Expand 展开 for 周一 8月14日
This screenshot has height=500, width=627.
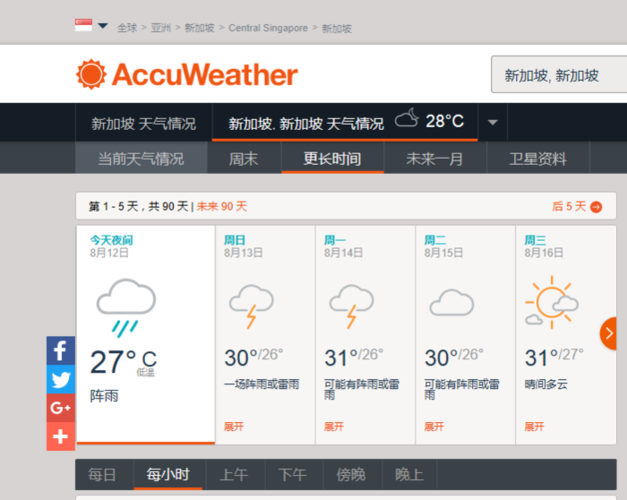click(x=334, y=426)
